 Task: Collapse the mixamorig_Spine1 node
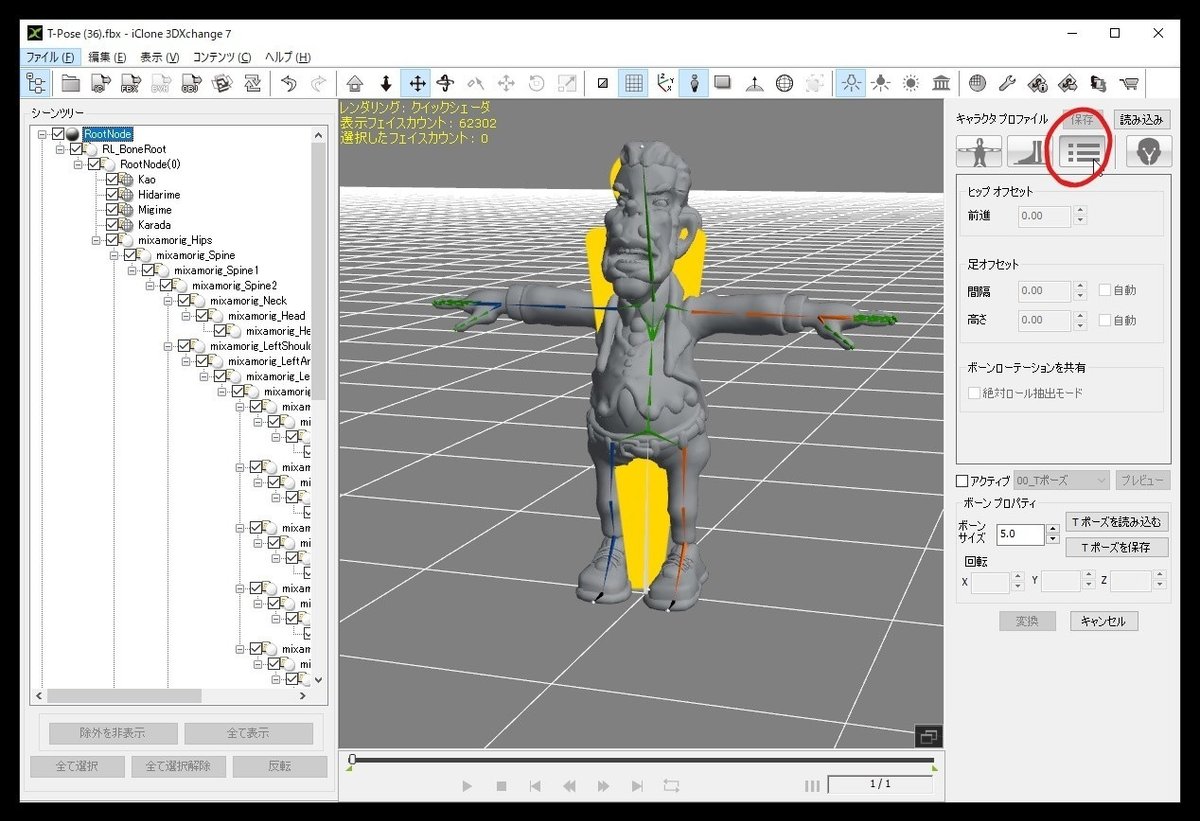(133, 270)
